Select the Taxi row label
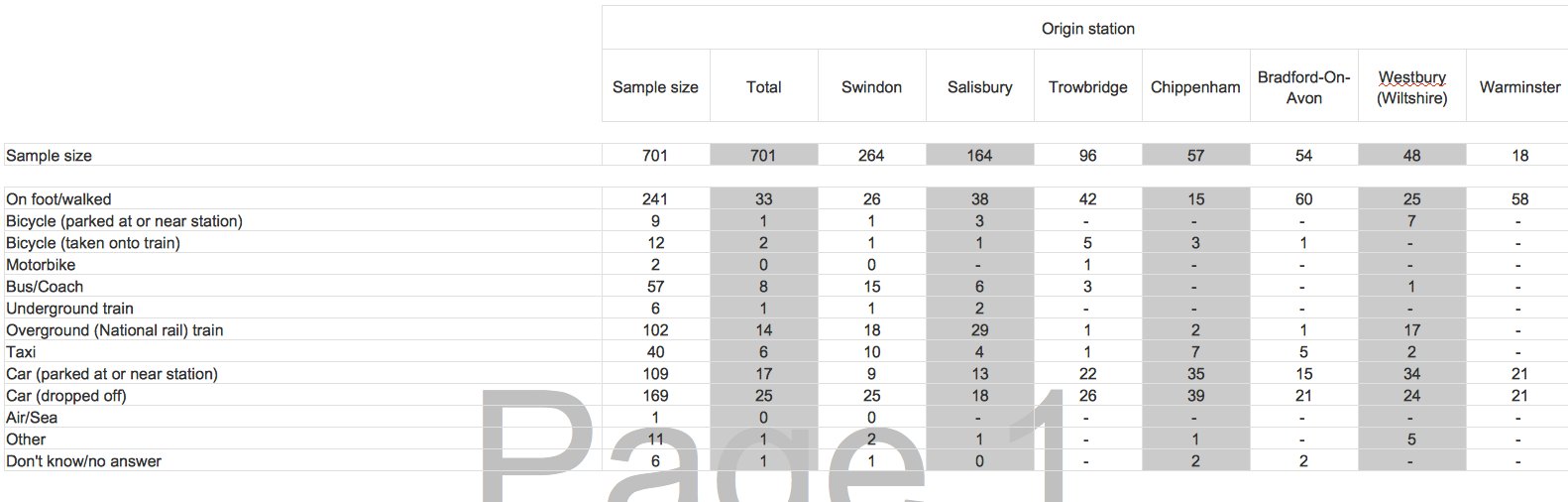The image size is (1568, 502). click(21, 352)
